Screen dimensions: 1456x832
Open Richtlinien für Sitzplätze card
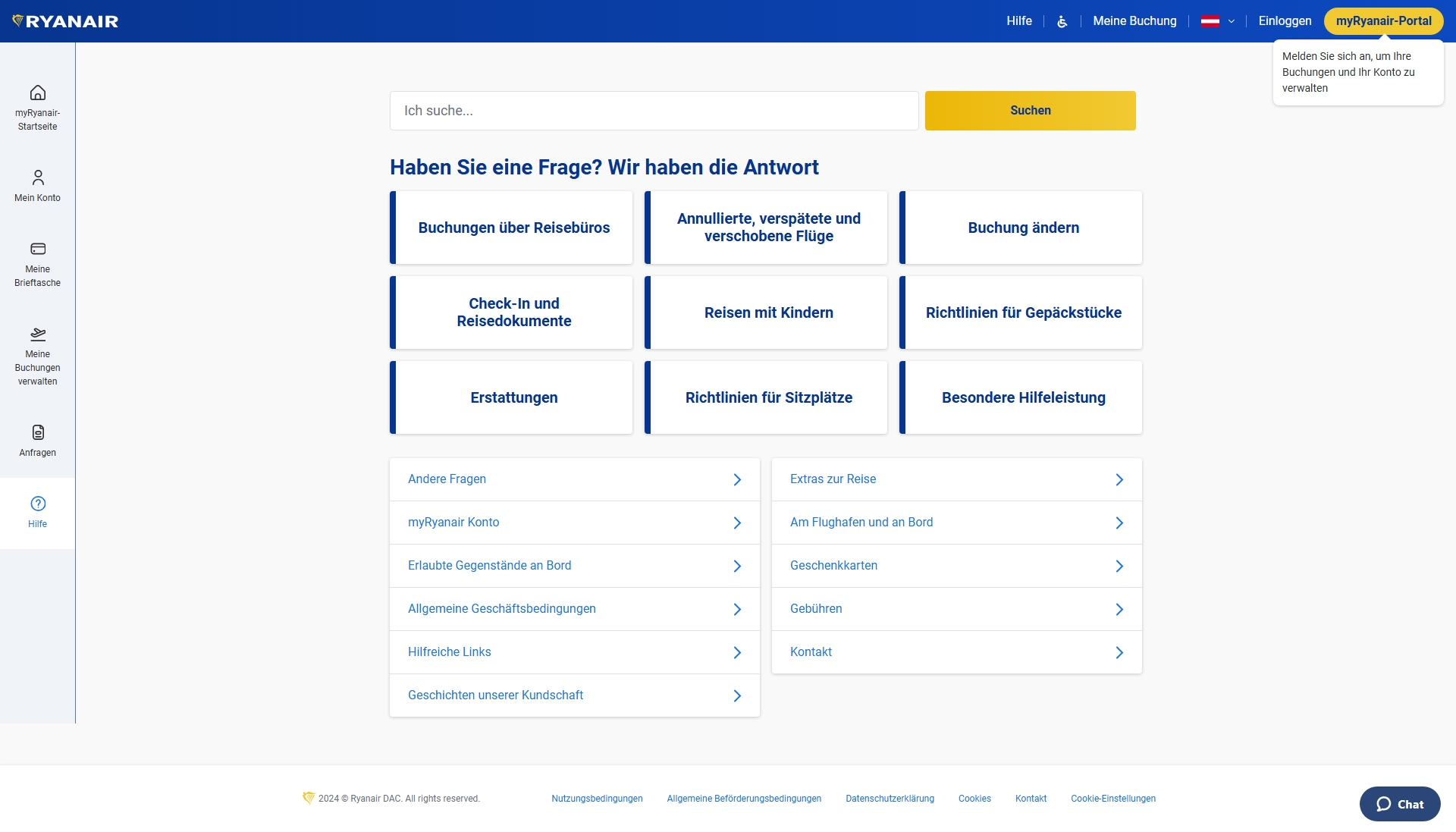tap(766, 397)
